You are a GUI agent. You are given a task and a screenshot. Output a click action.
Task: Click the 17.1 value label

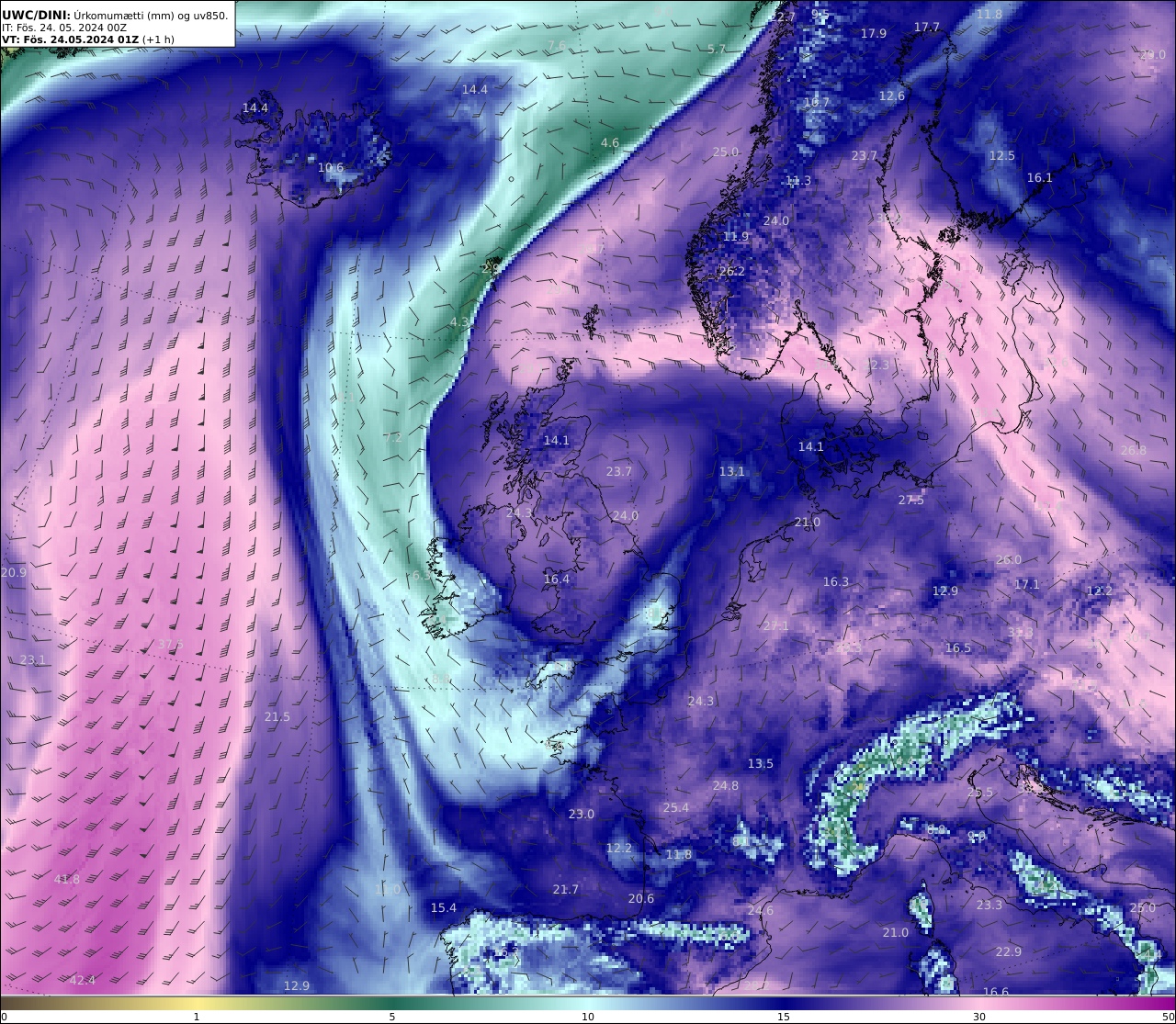click(1027, 585)
